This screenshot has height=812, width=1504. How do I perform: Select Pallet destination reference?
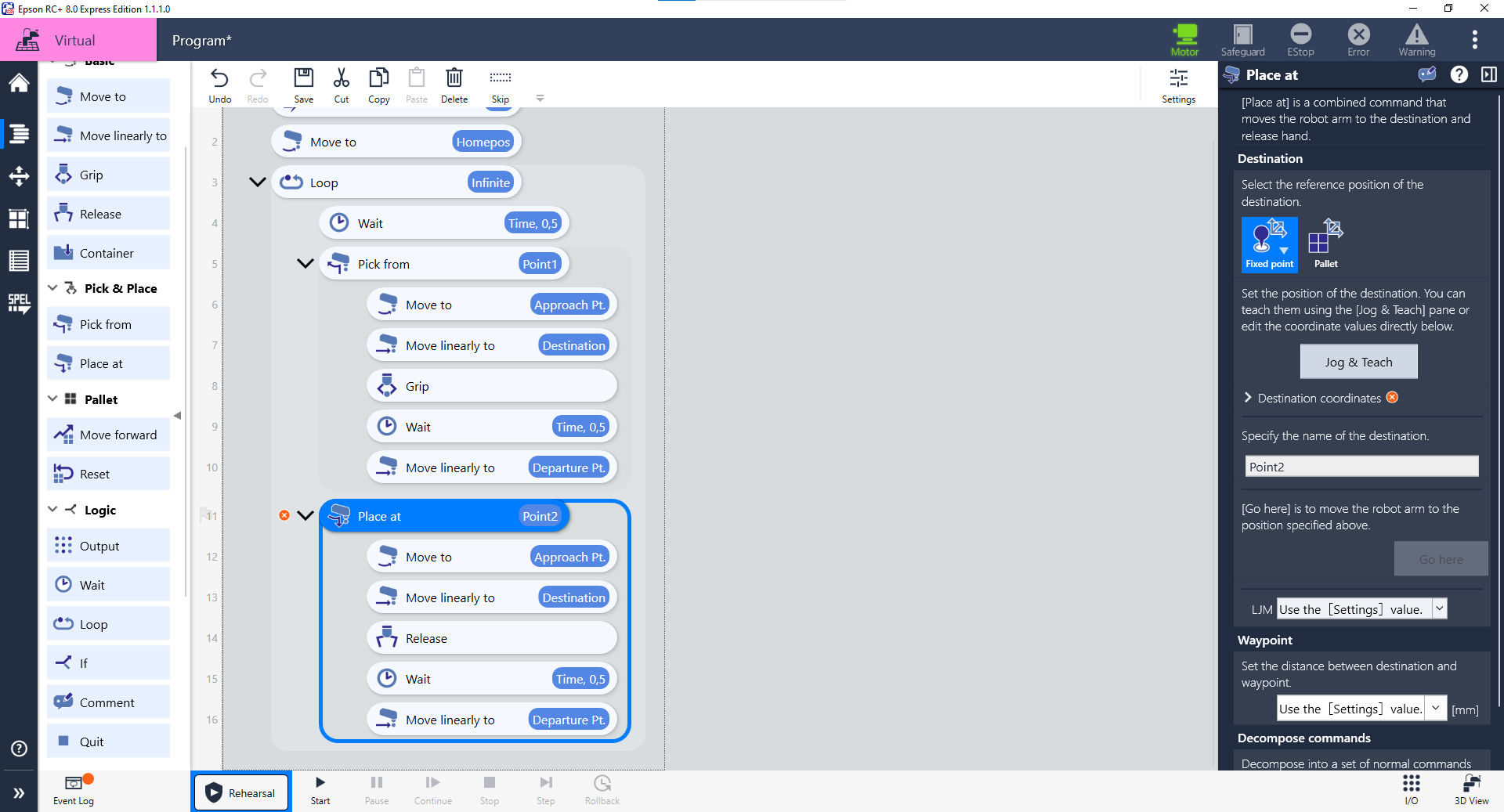pos(1326,244)
